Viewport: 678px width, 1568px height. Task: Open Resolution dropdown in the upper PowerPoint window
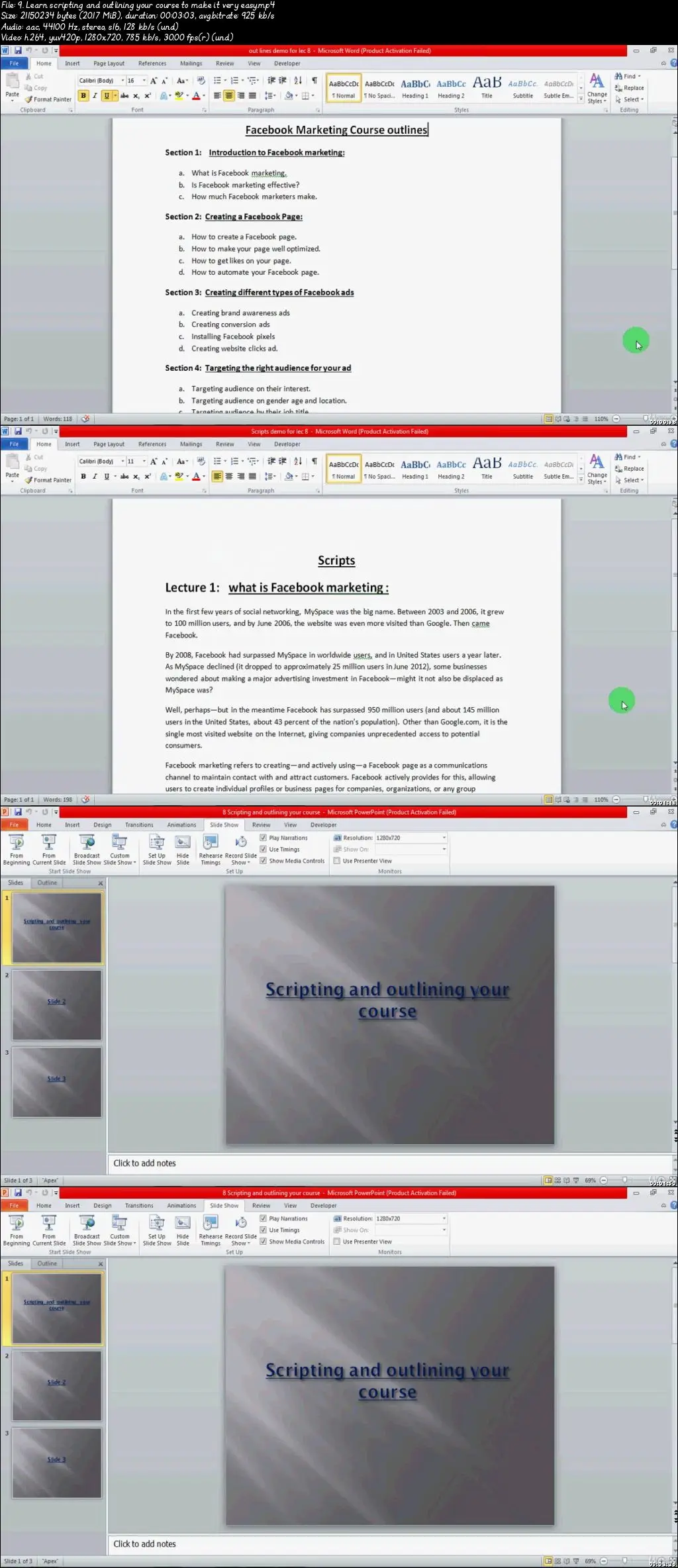point(444,838)
